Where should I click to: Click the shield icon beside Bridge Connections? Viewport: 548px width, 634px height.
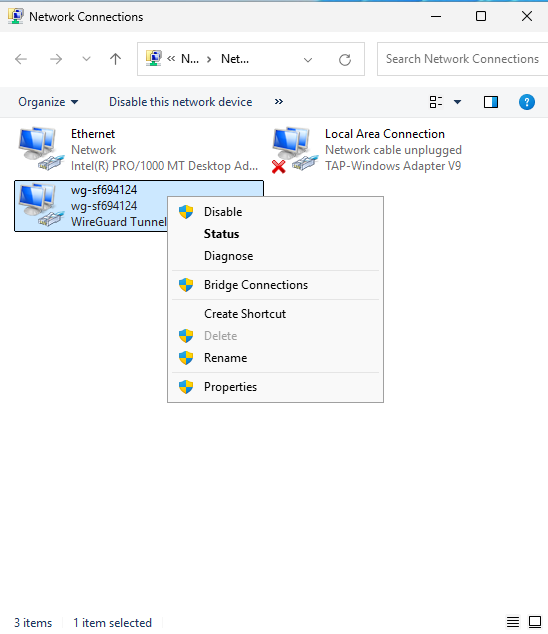coord(186,285)
